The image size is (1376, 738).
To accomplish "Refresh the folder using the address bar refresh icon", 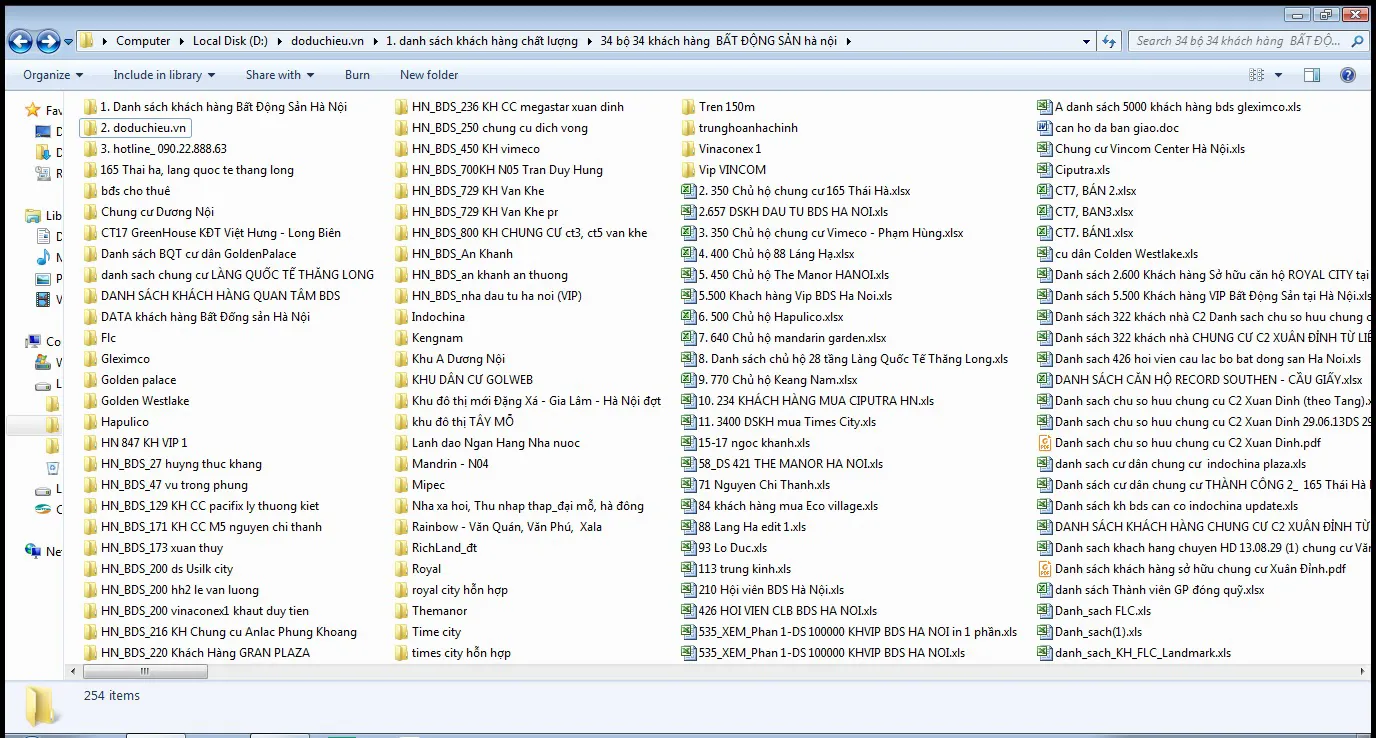I will pyautogui.click(x=1108, y=41).
